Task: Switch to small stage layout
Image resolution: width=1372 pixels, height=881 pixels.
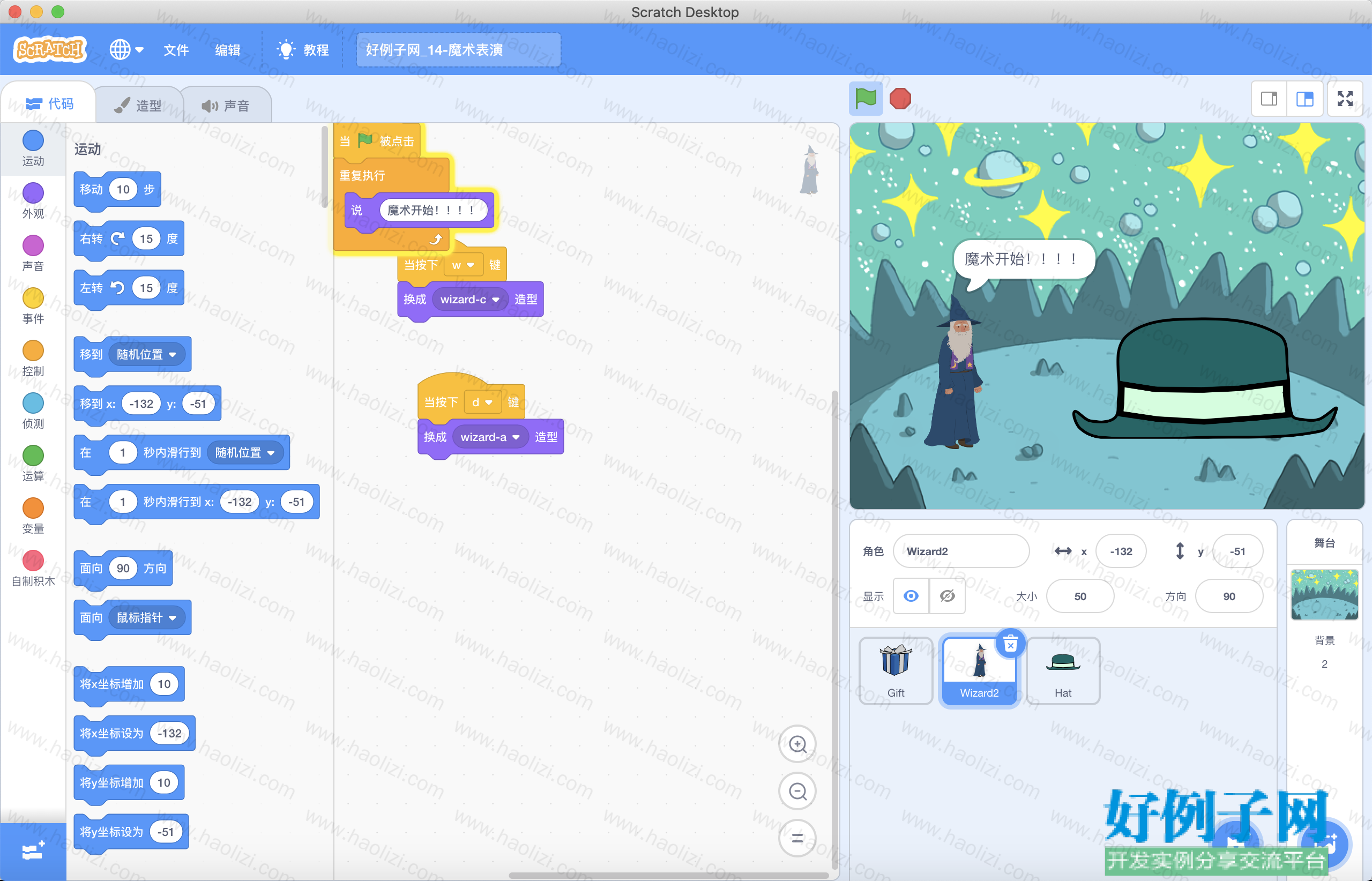Action: 1269,99
